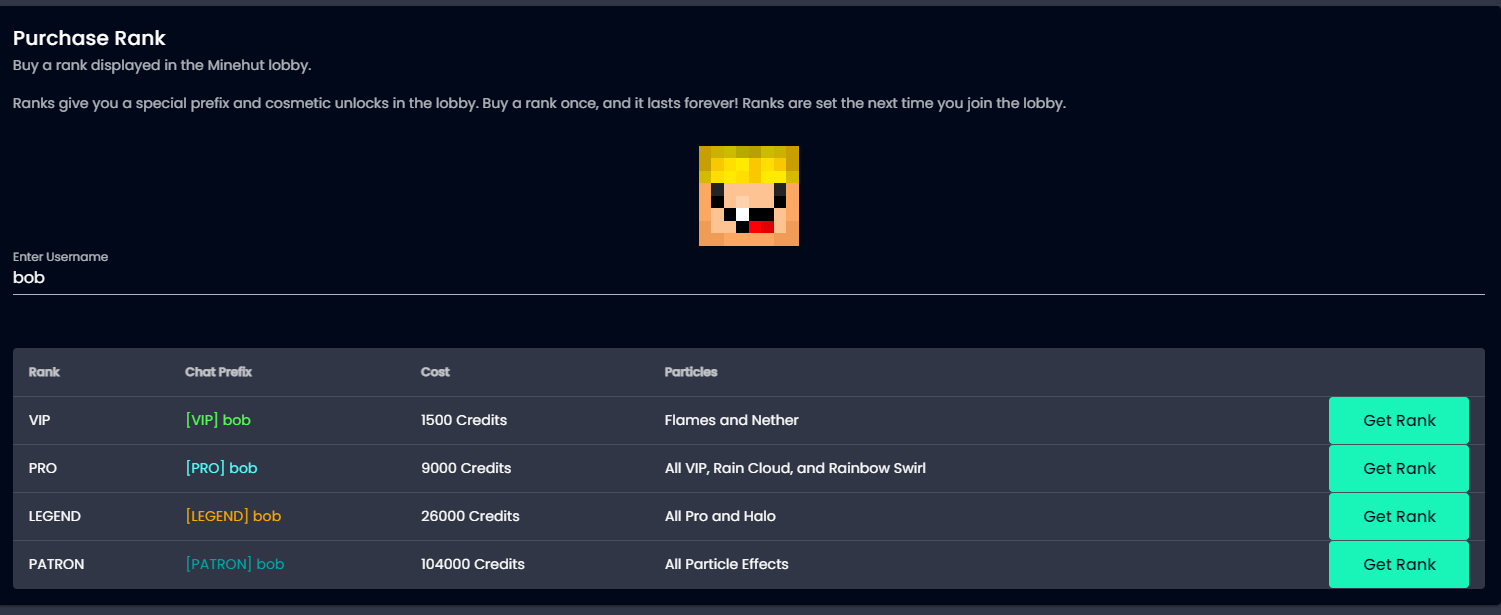The image size is (1501, 615).
Task: Click the Enter Username label
Action: (60, 257)
